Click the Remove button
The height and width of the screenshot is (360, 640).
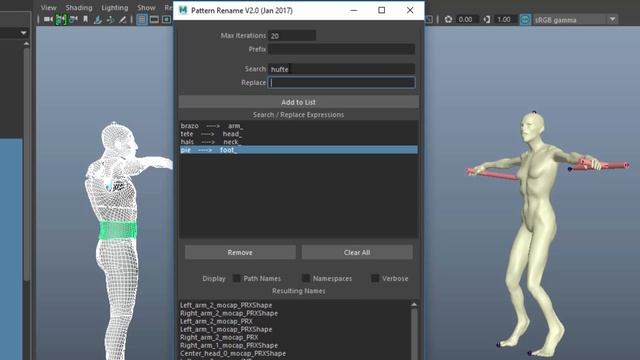240,252
